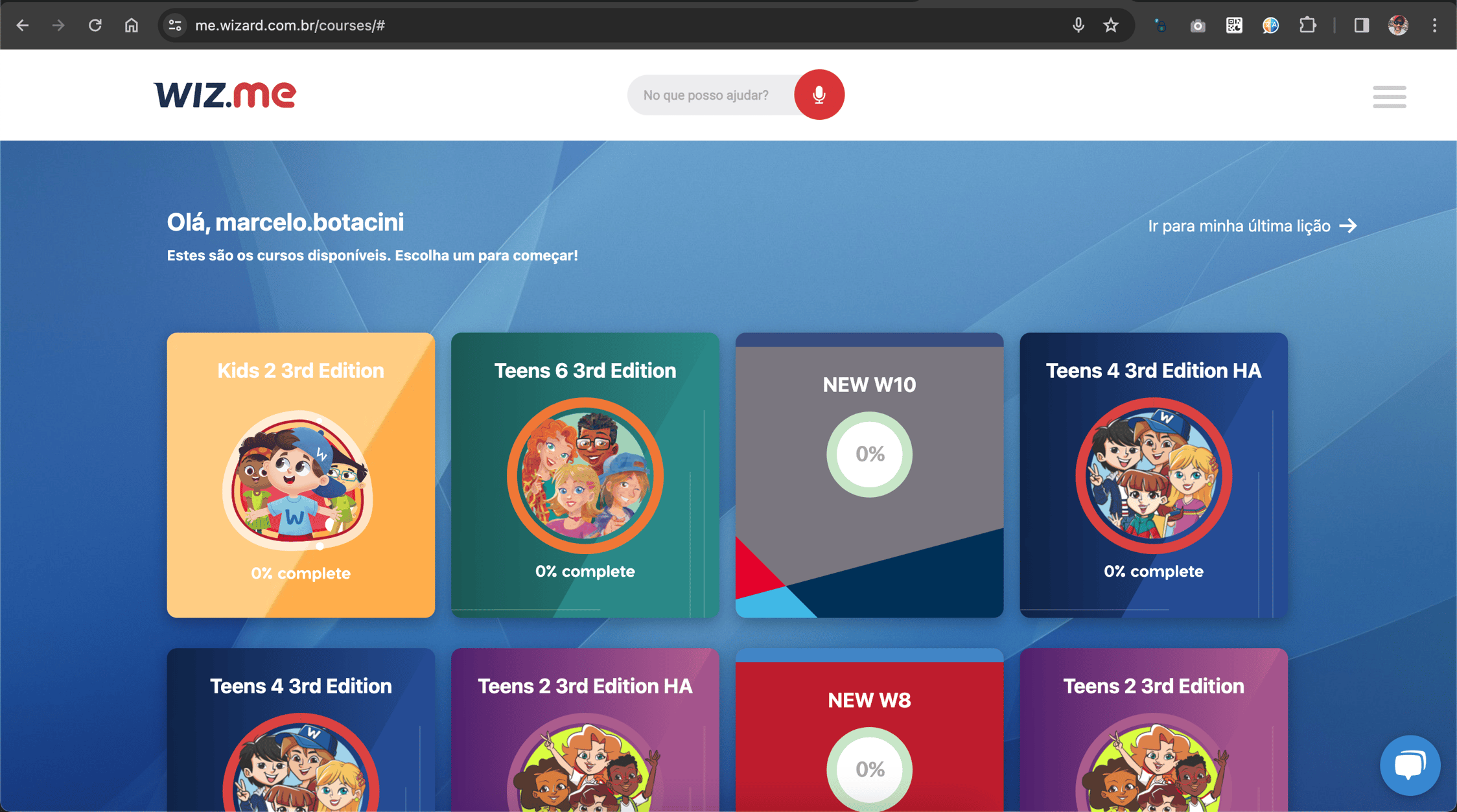
Task: Reload the page in browser
Action: tap(95, 25)
